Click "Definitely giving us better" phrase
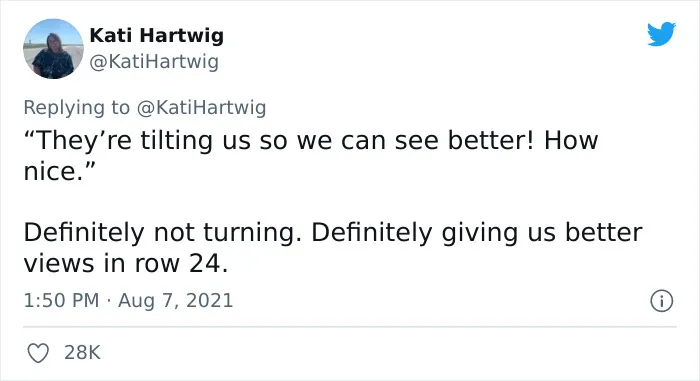The width and height of the screenshot is (700, 381). point(477,232)
